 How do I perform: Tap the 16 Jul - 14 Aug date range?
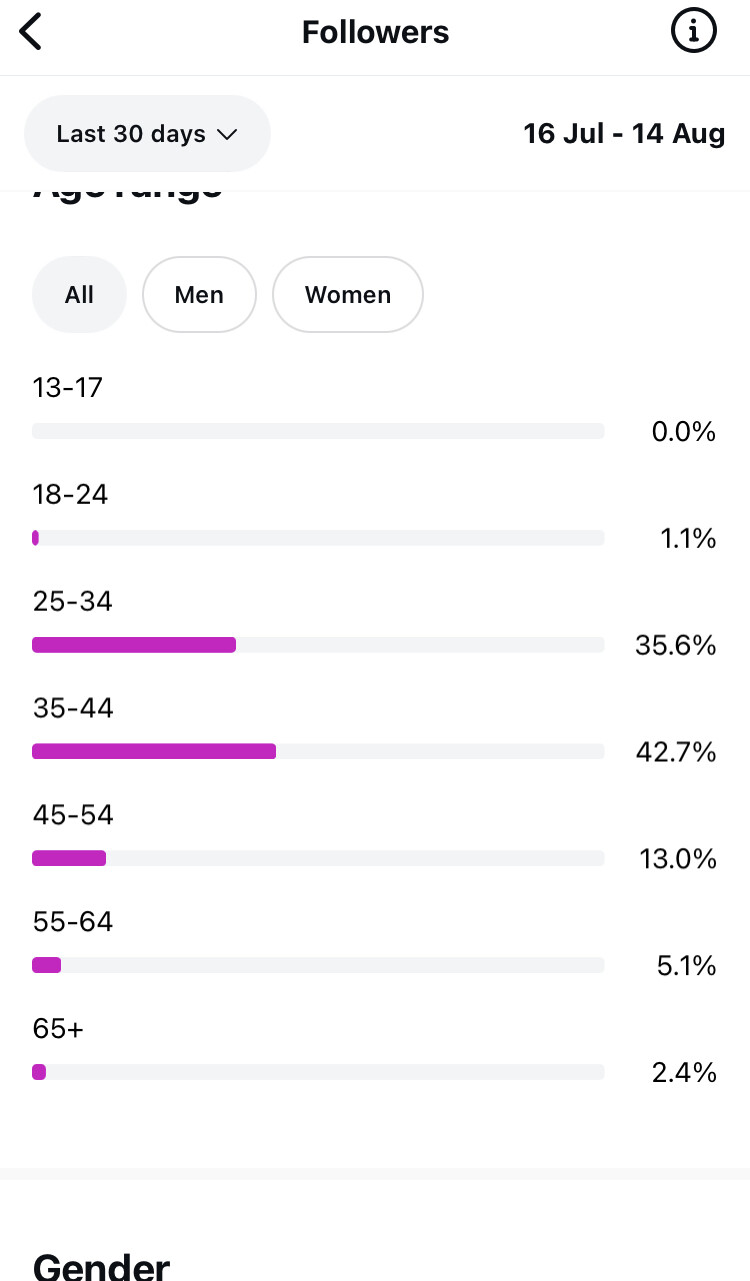624,134
